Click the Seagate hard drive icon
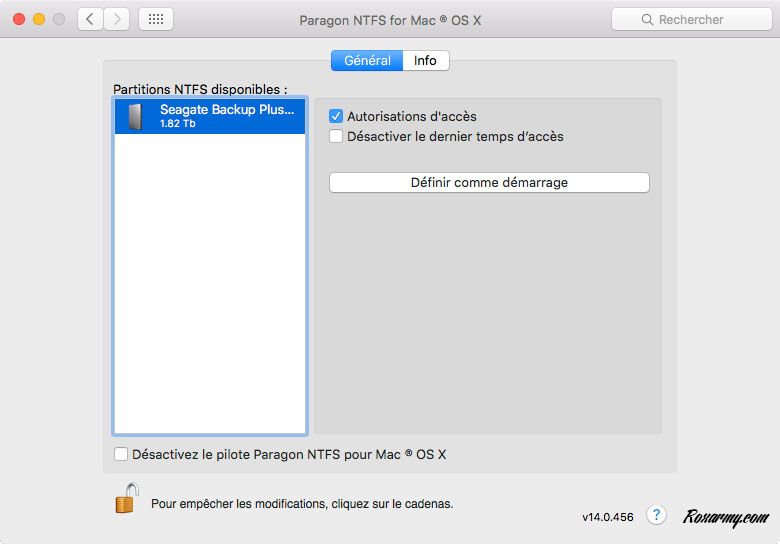This screenshot has width=780, height=544. point(134,116)
